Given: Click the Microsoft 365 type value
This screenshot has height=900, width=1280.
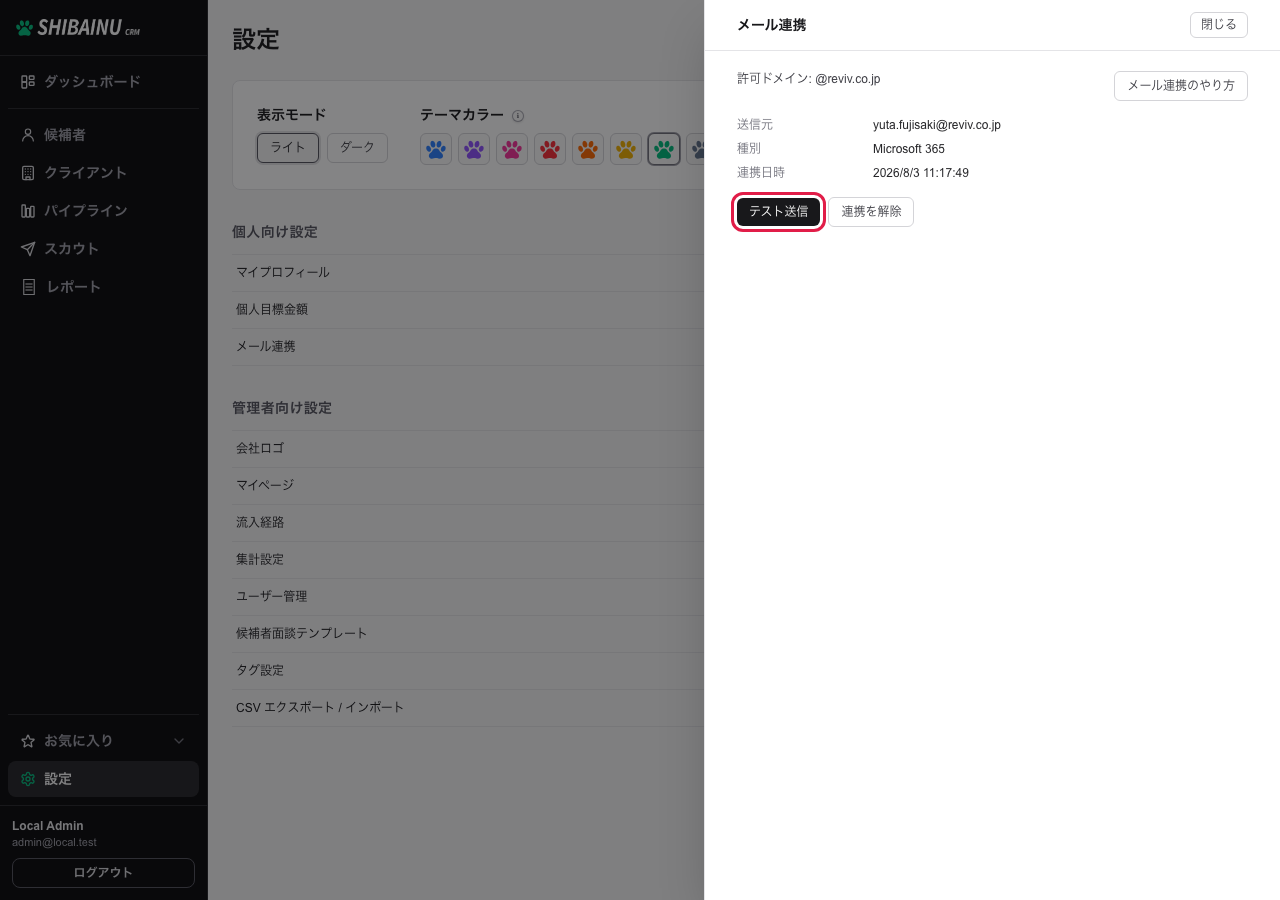Looking at the screenshot, I should [909, 149].
